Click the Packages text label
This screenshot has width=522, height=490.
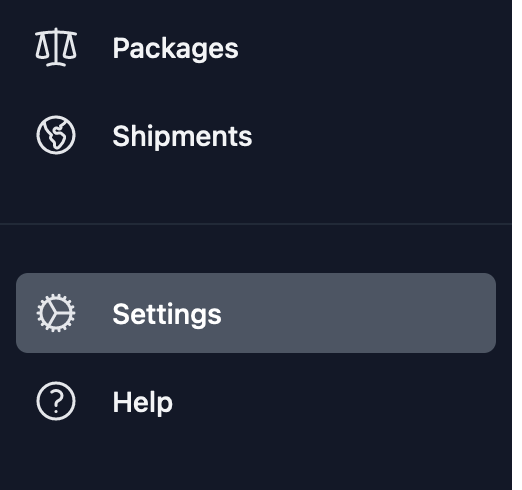(175, 49)
